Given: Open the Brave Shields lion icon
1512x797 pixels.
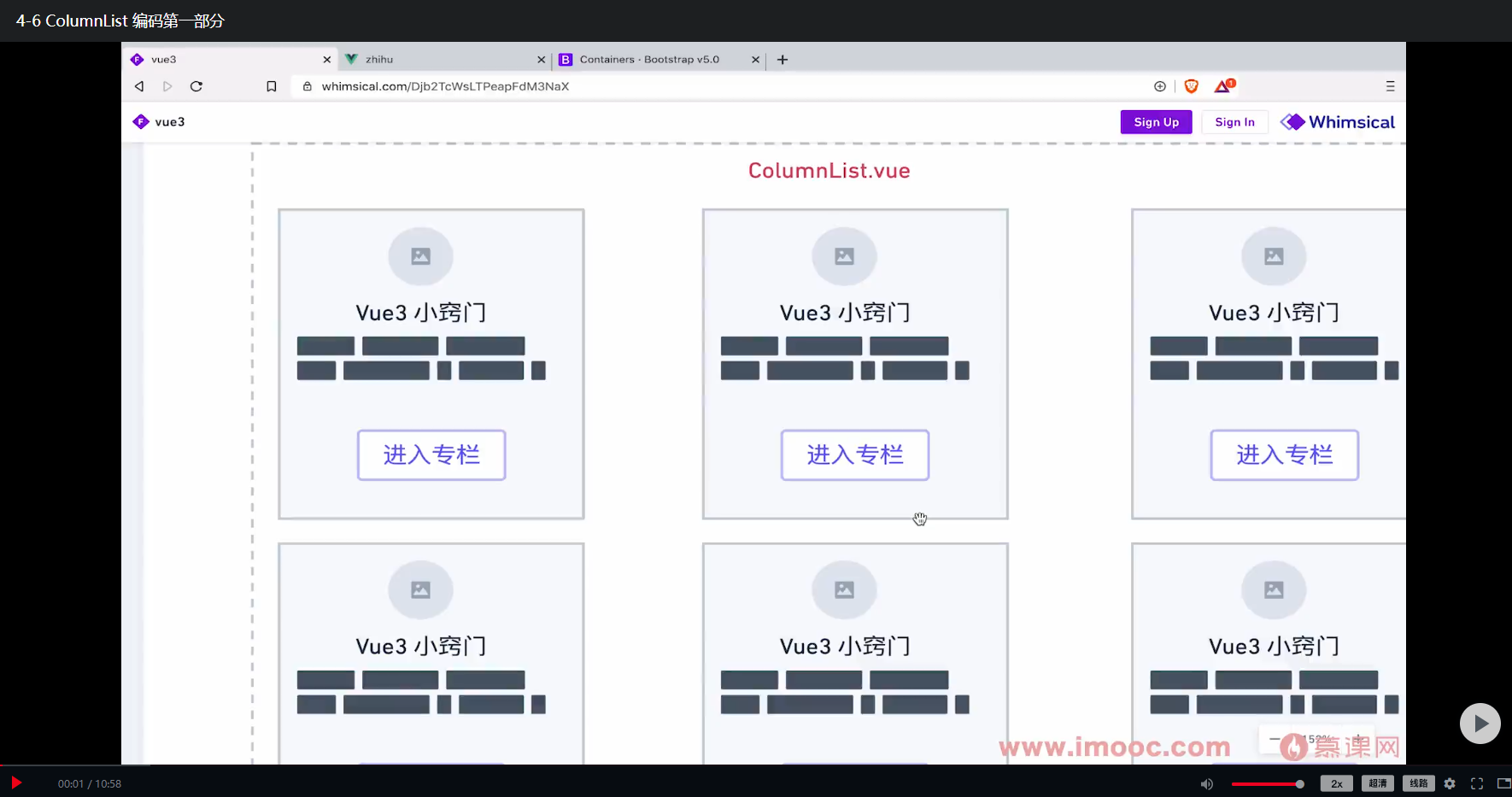Looking at the screenshot, I should click(x=1192, y=86).
